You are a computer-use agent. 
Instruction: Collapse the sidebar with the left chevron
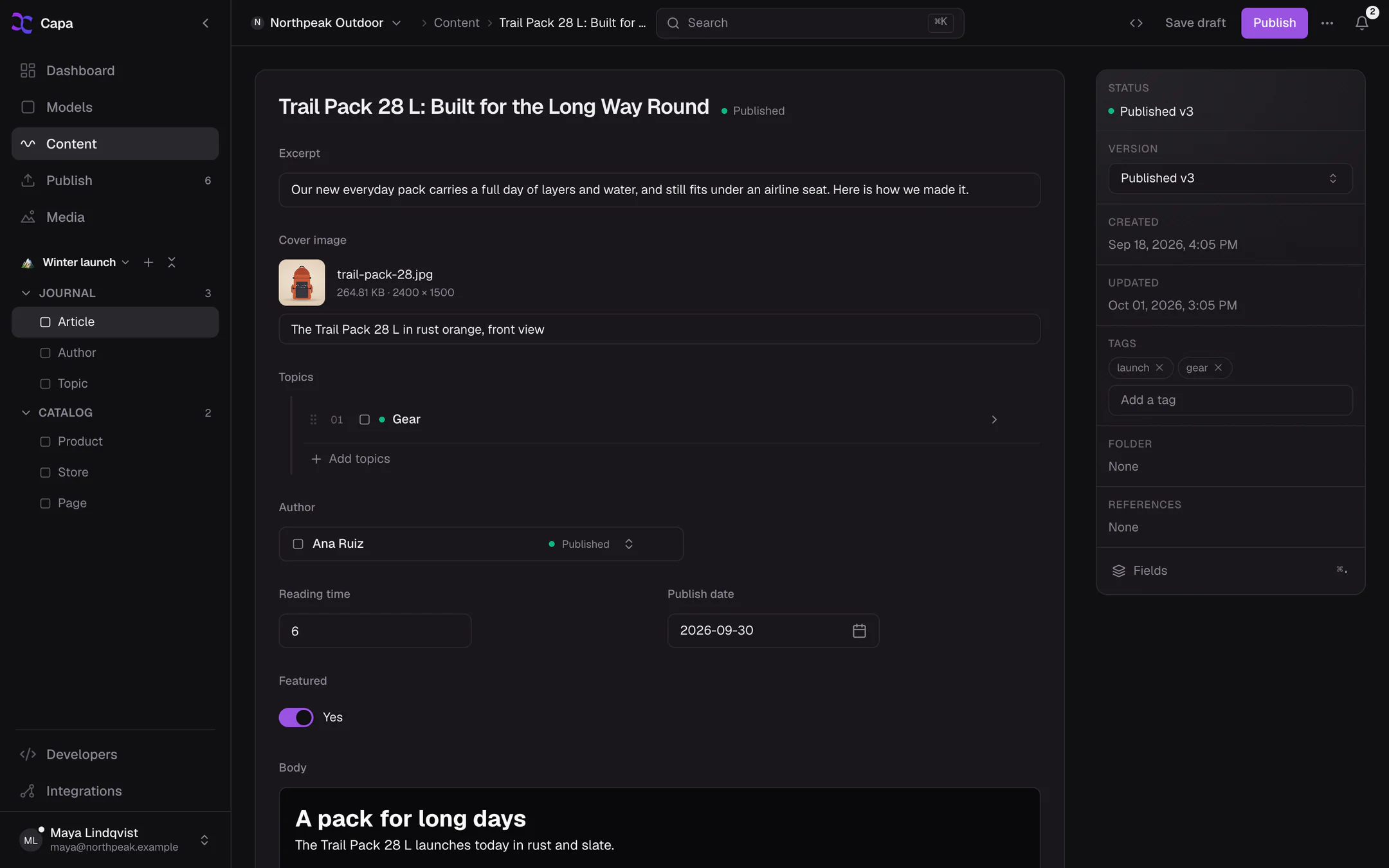tap(206, 23)
